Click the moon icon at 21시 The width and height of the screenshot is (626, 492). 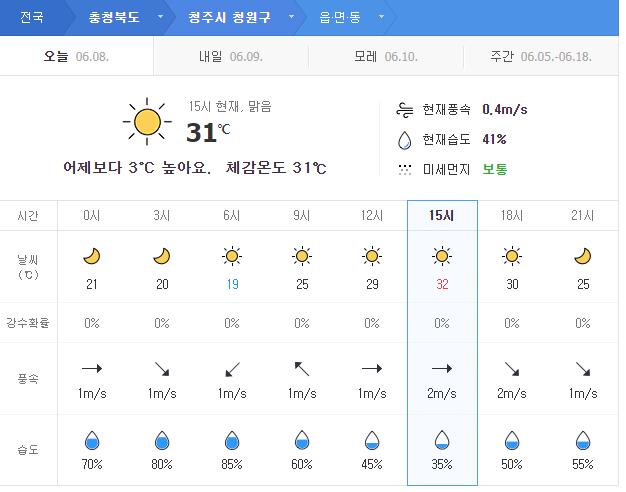coord(582,256)
